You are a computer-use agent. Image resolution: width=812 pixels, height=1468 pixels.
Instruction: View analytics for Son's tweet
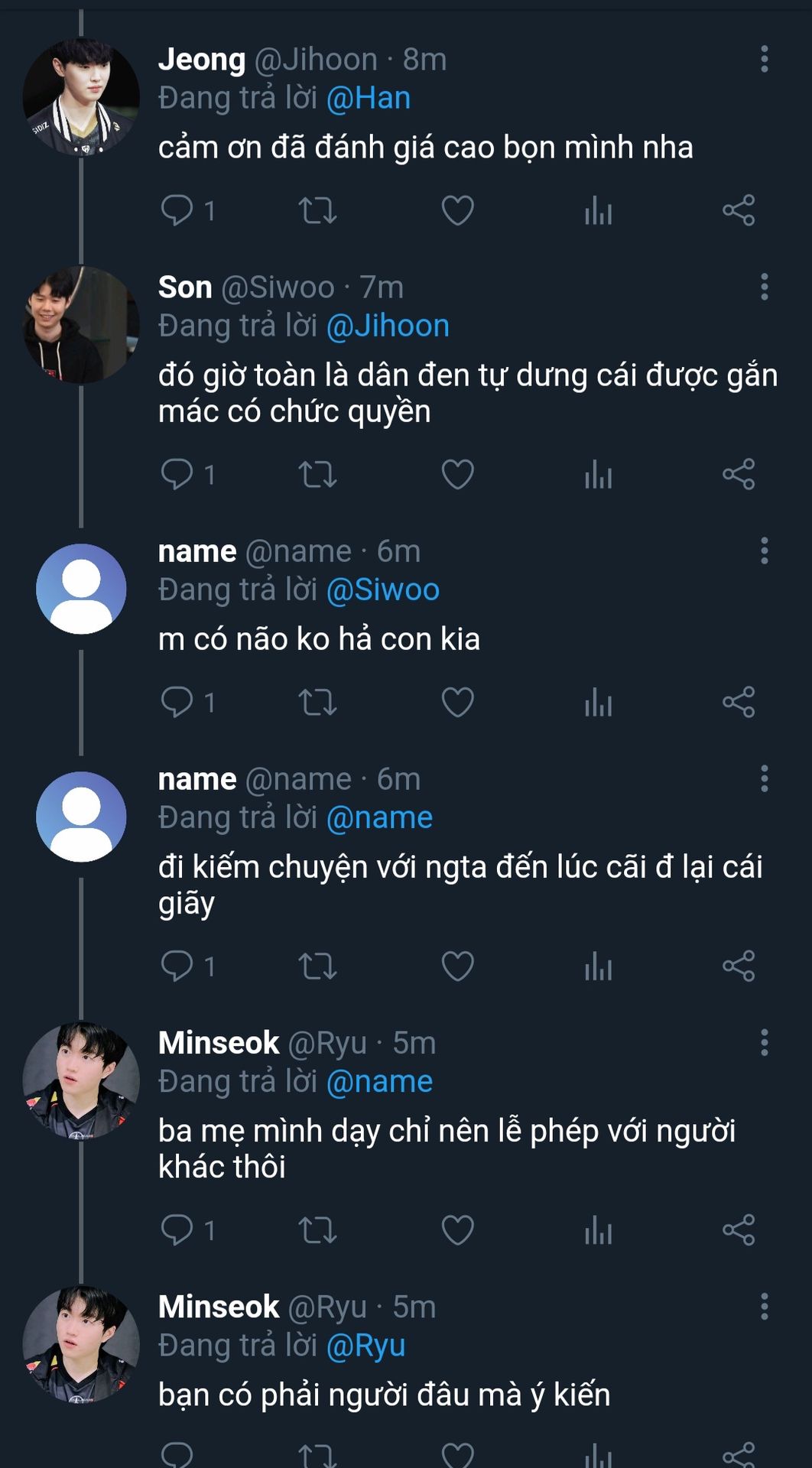(x=598, y=474)
